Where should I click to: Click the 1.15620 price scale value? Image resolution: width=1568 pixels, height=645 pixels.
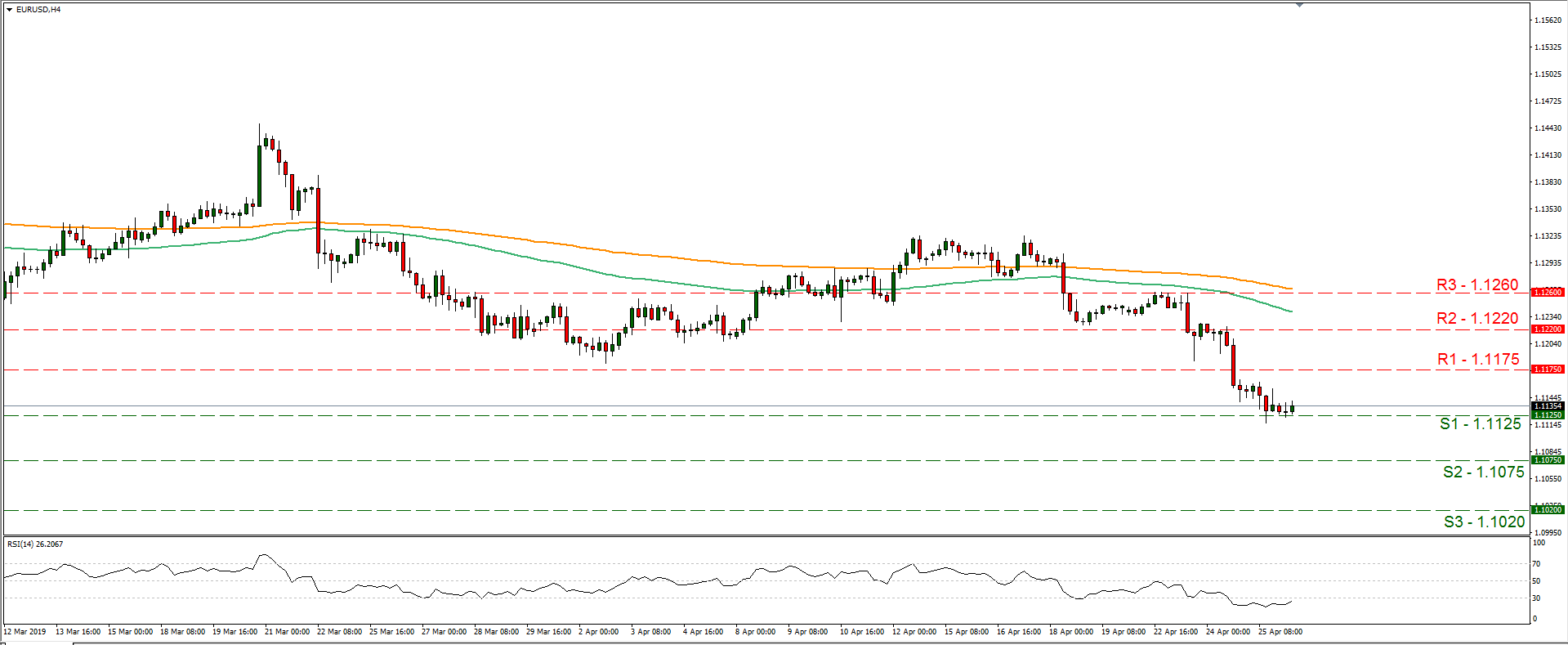[x=1548, y=20]
